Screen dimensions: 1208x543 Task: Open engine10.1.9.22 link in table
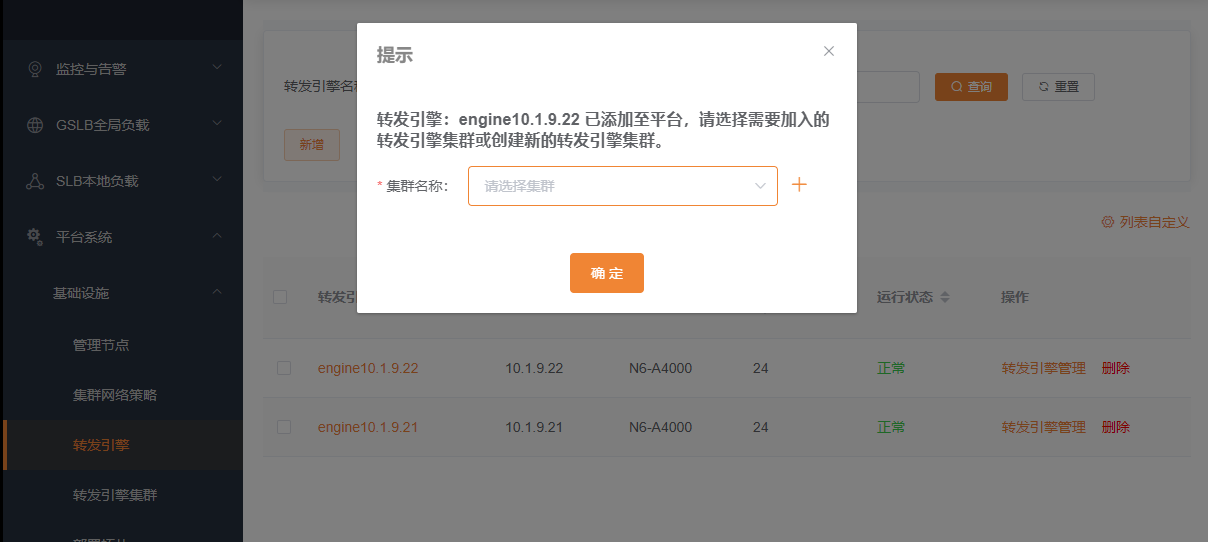(368, 368)
